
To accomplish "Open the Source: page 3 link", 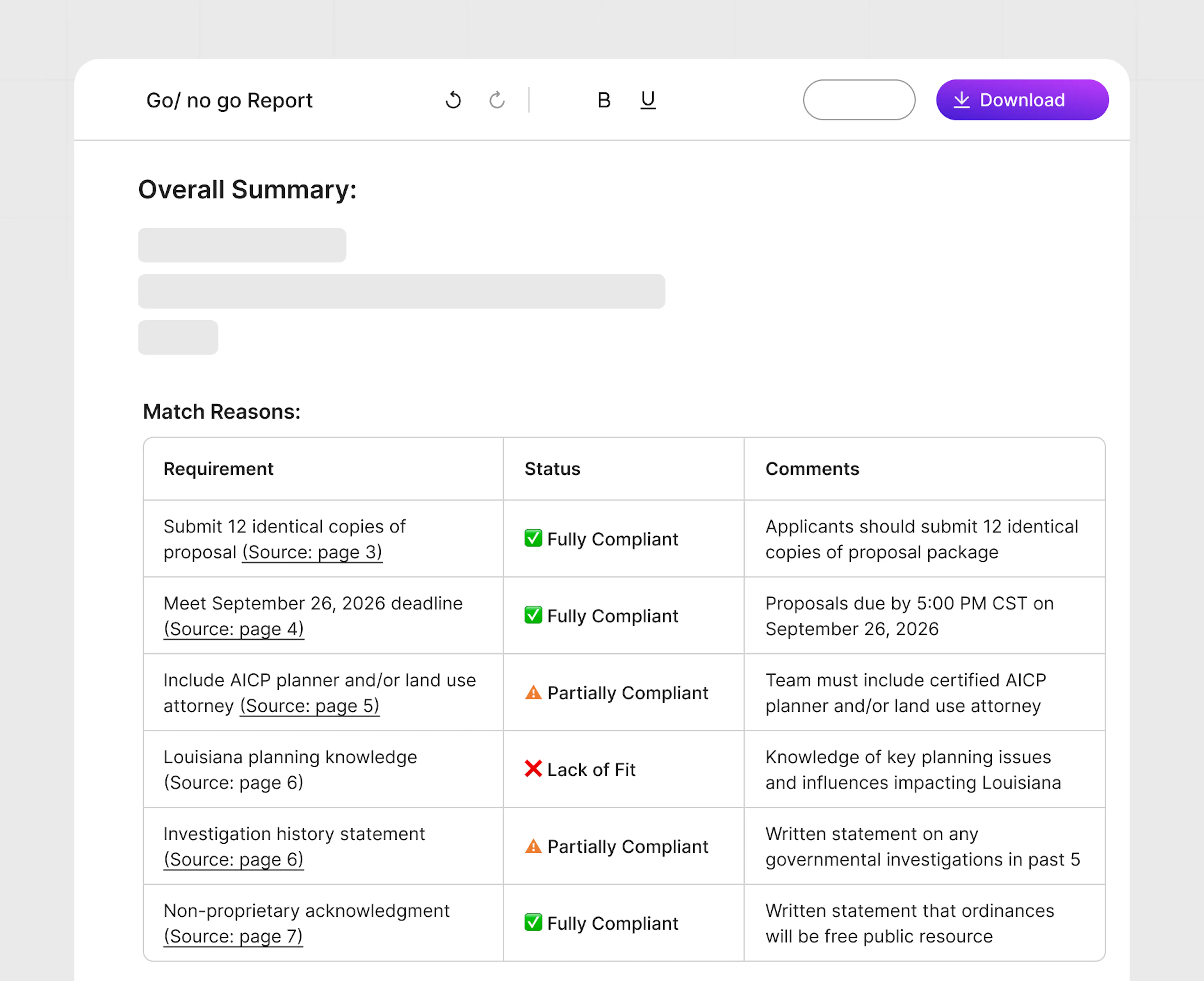I will click(312, 552).
